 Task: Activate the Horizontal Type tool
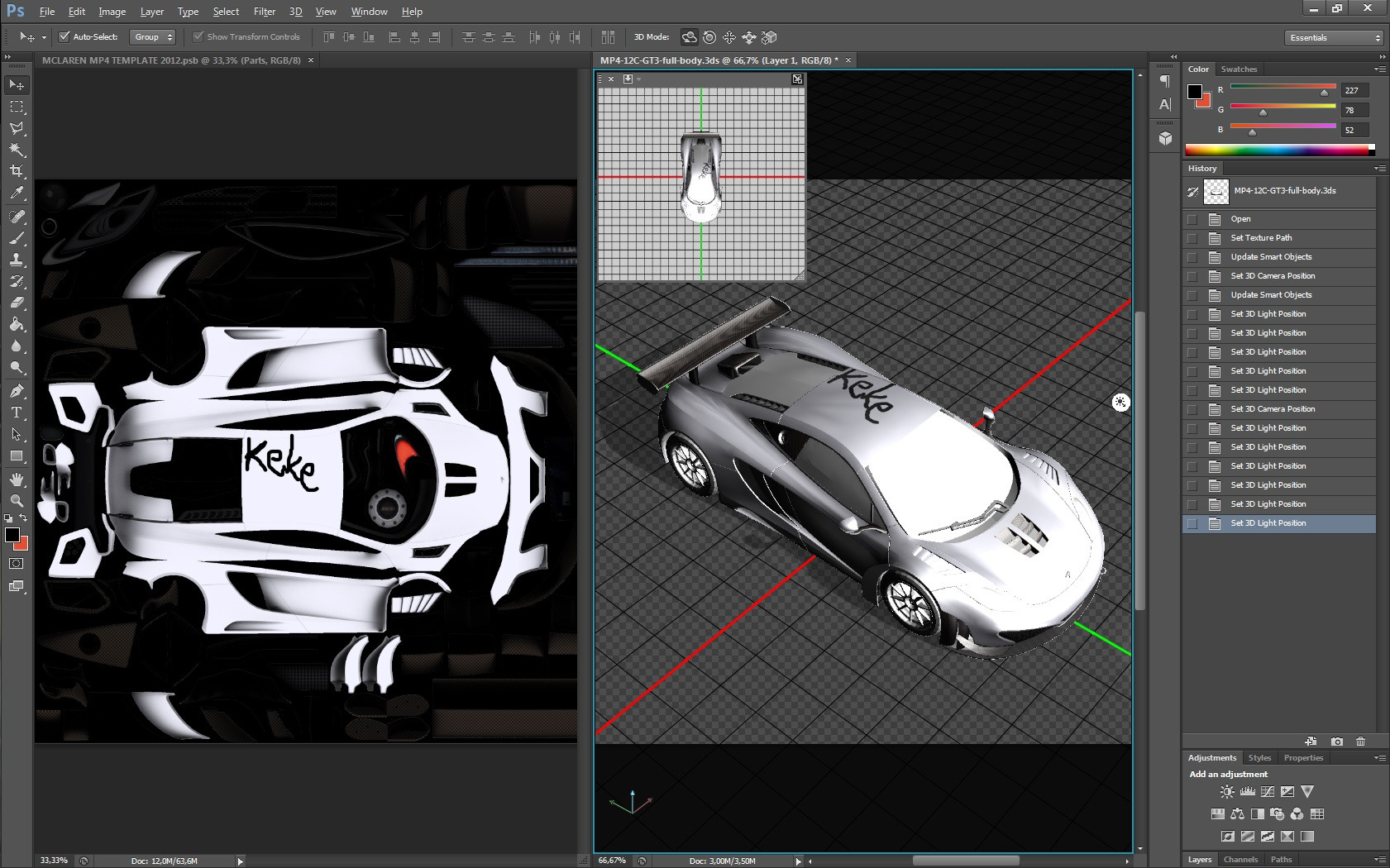point(17,413)
